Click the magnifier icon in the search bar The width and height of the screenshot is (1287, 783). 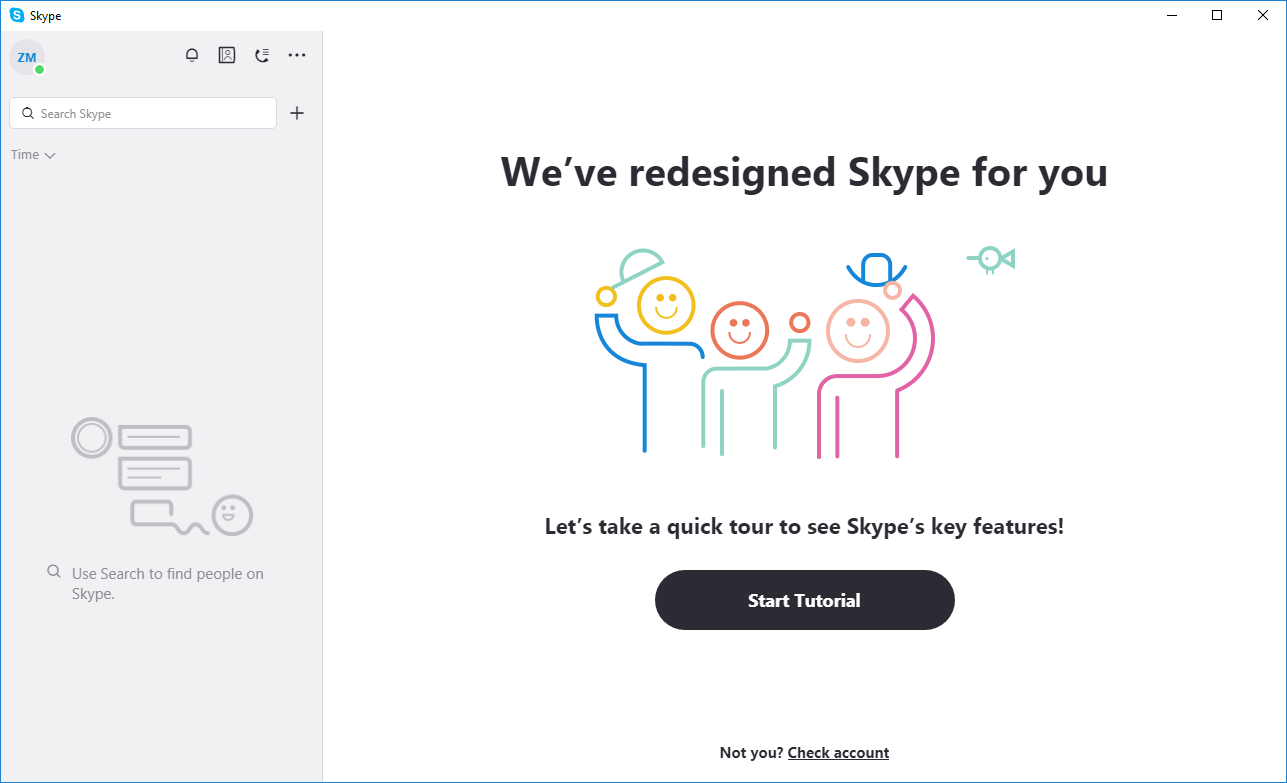click(27, 113)
